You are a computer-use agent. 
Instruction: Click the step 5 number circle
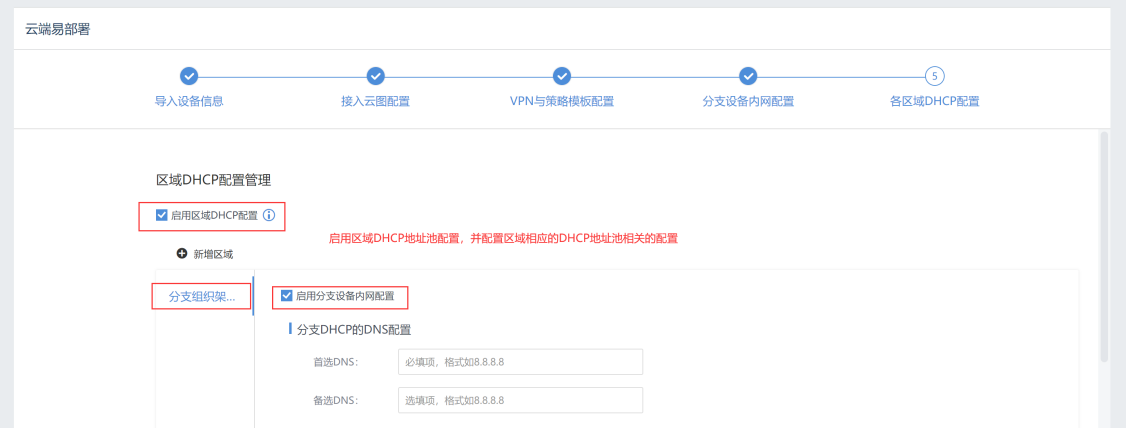coord(935,76)
